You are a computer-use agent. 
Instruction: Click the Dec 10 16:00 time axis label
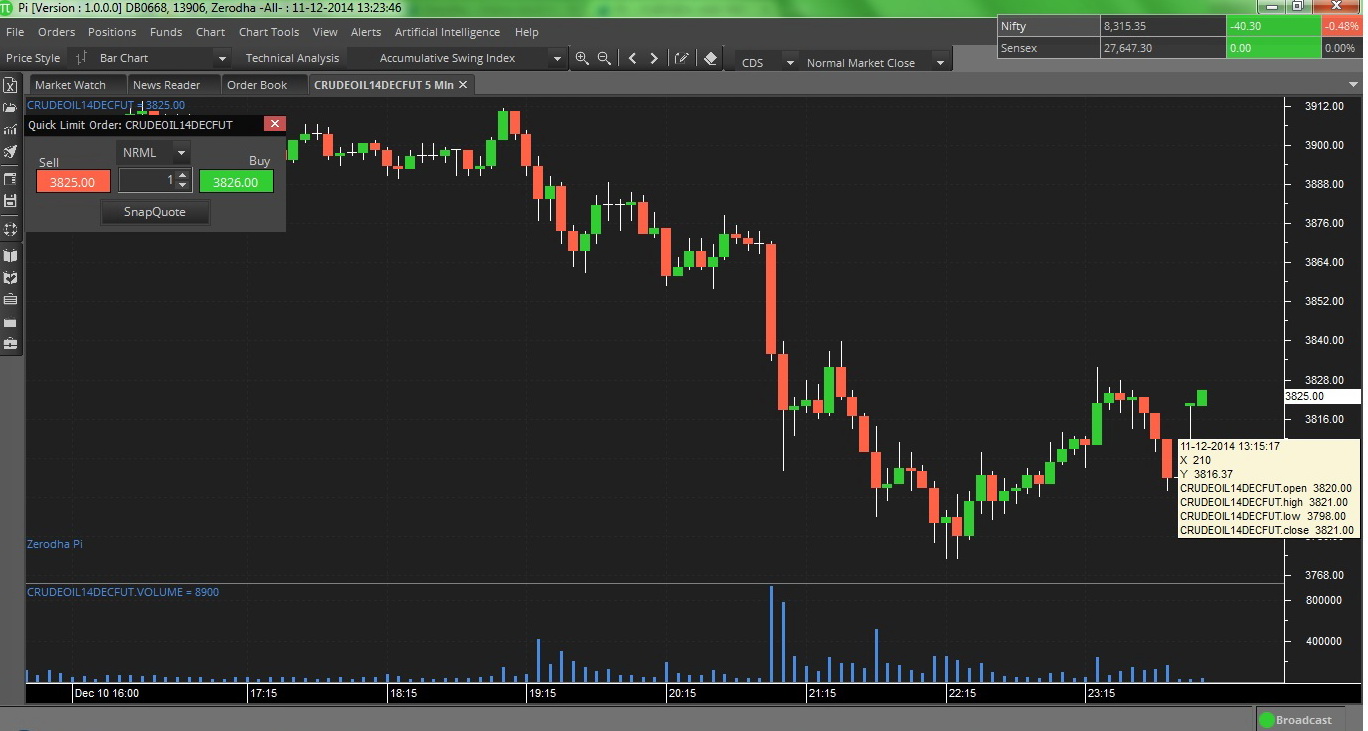point(106,693)
